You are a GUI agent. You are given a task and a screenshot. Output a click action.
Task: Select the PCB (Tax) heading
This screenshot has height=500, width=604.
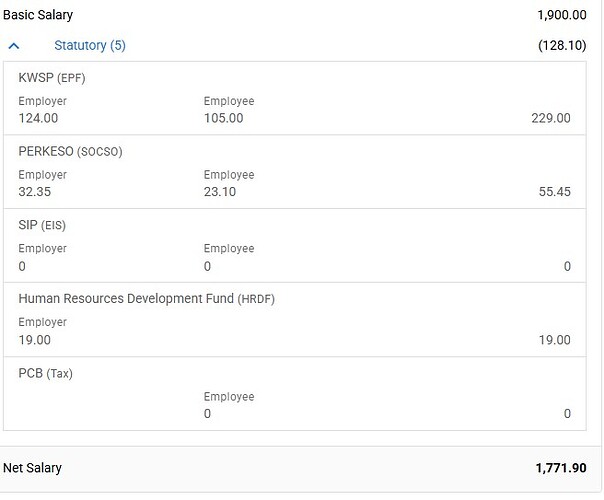click(x=45, y=373)
